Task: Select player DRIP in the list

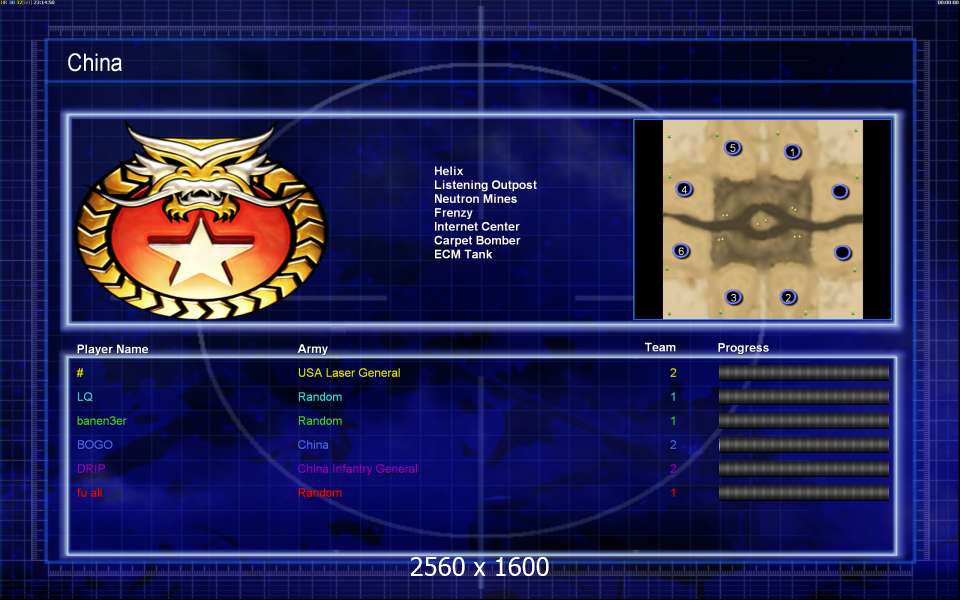Action: 91,468
